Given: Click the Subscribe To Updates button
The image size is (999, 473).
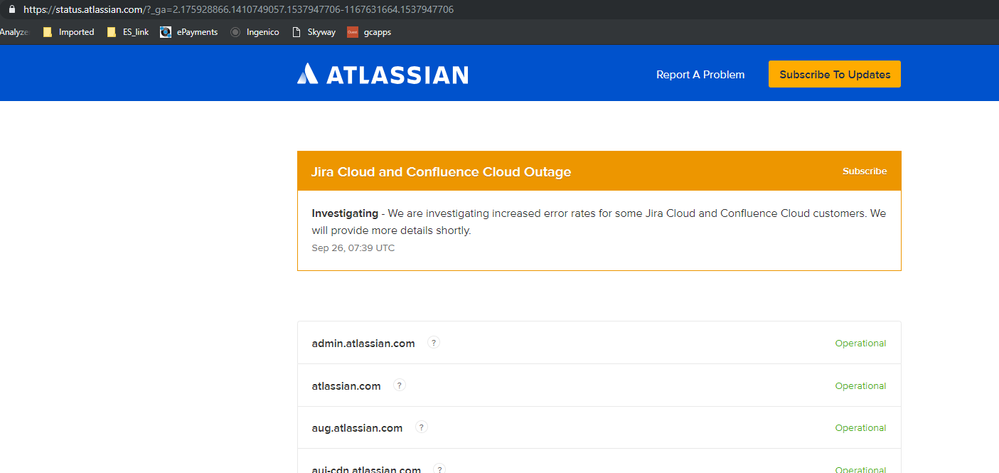Looking at the screenshot, I should 835,74.
